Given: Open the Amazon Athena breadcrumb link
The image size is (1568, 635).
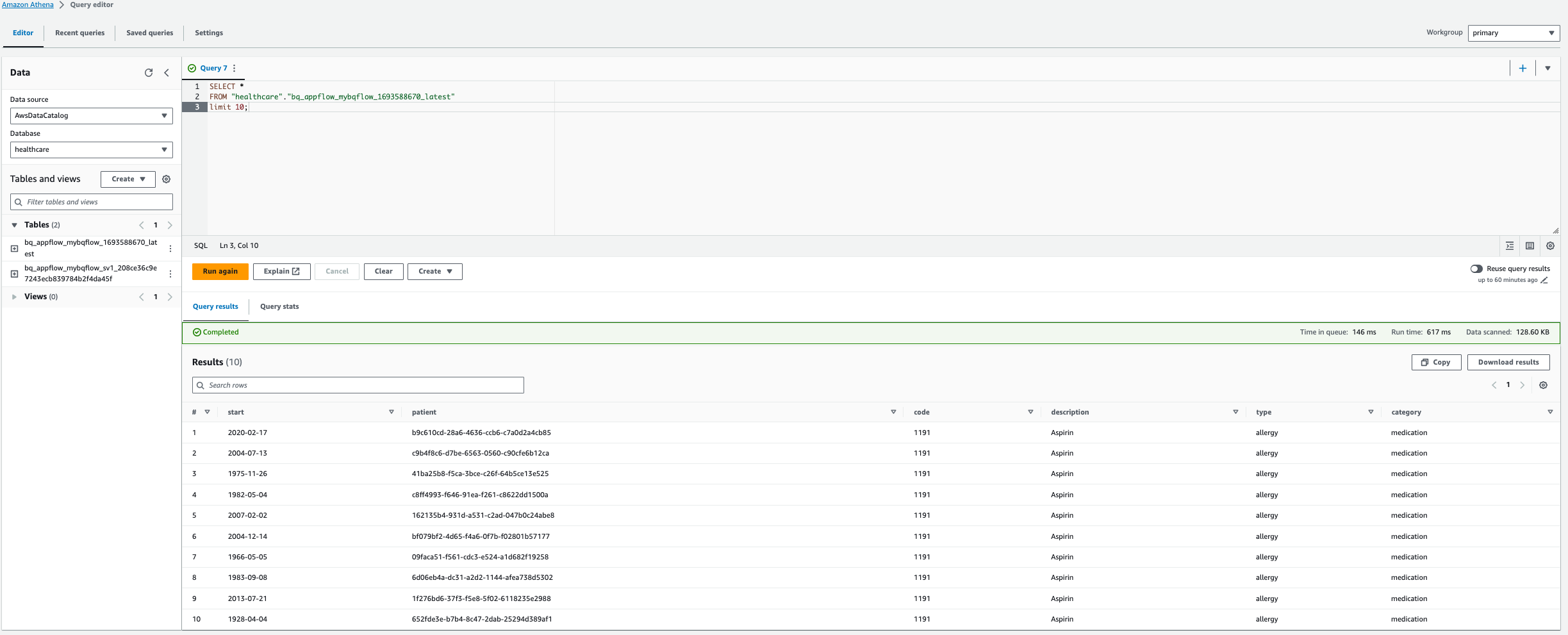Looking at the screenshot, I should click(x=28, y=5).
